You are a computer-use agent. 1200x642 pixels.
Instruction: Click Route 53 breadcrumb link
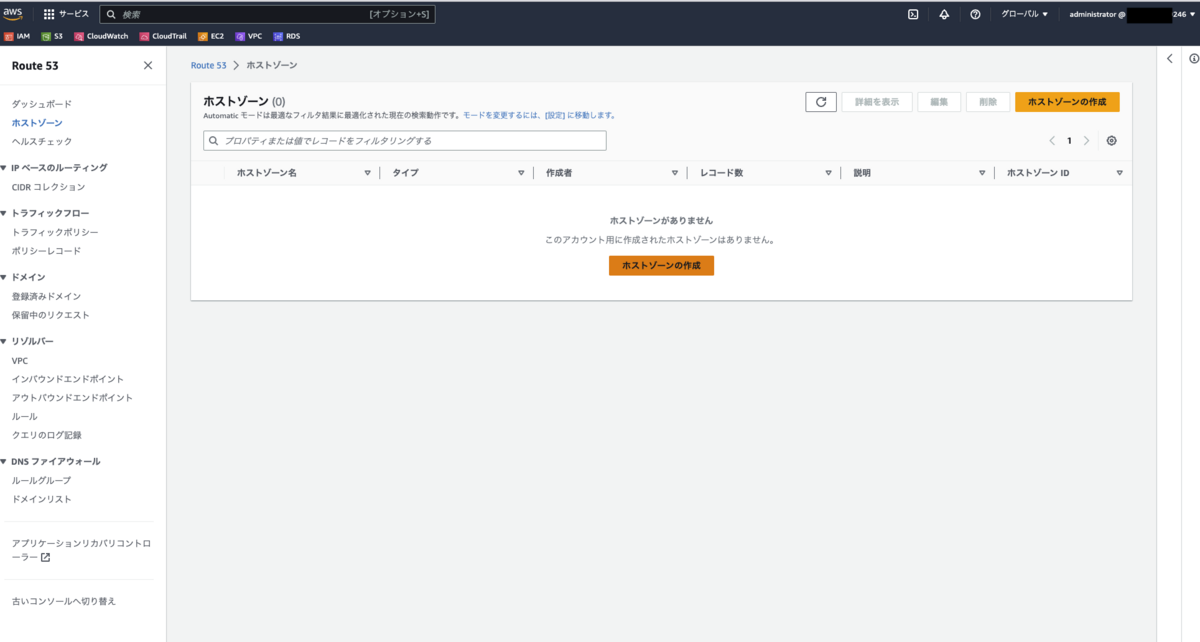pos(208,65)
